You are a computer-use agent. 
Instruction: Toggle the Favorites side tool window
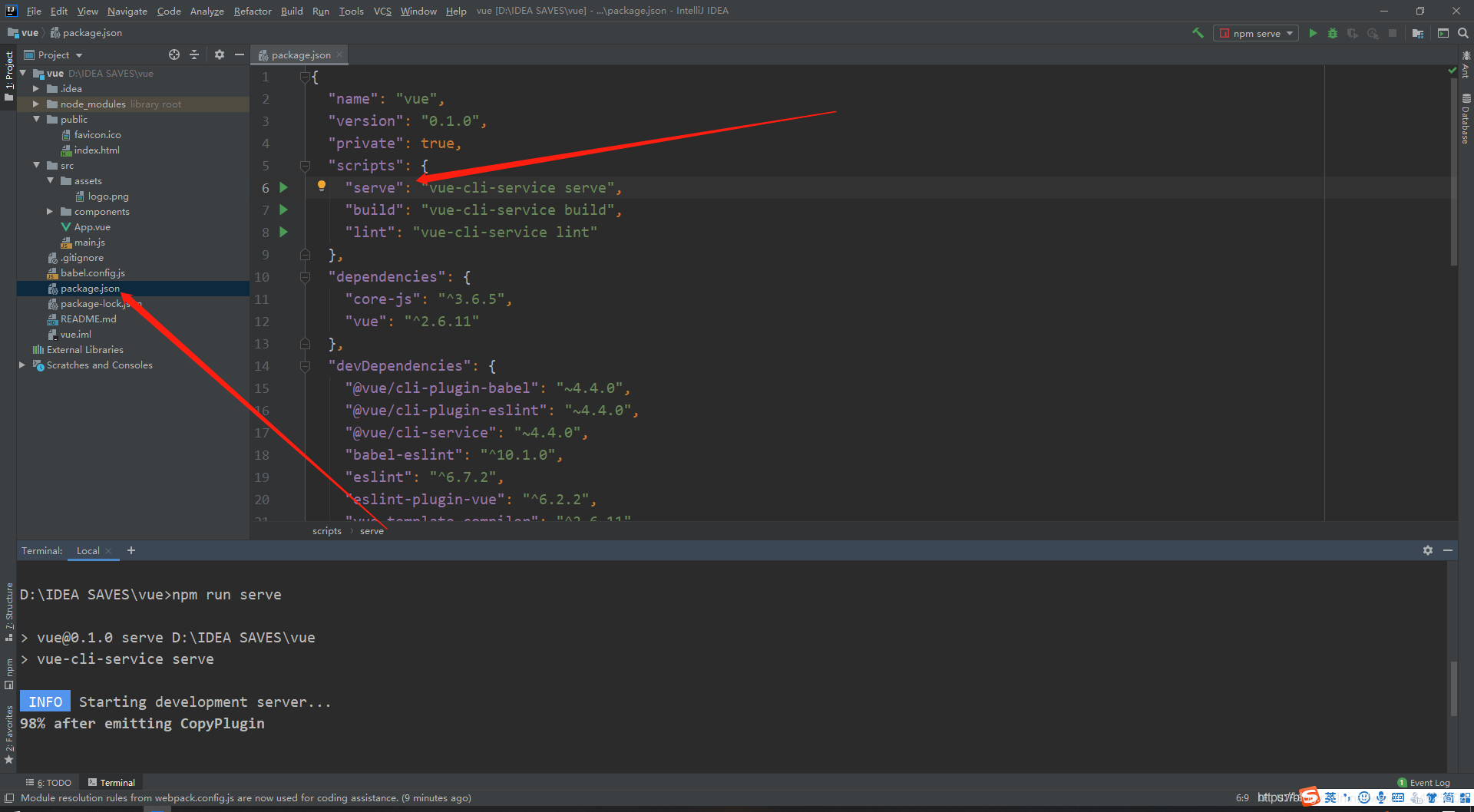(8, 735)
